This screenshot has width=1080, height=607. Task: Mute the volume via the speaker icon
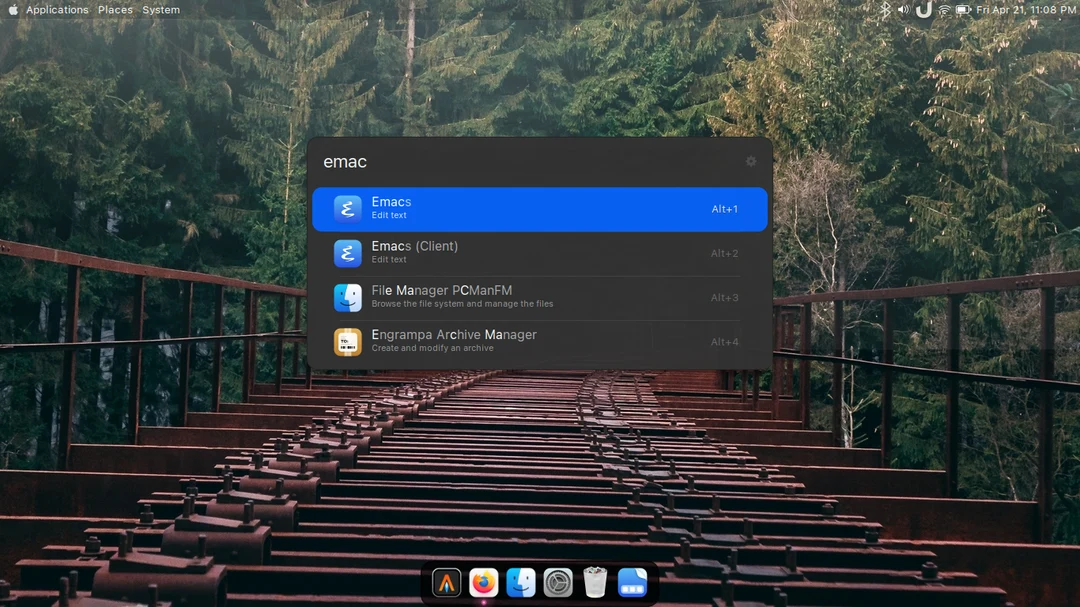click(903, 10)
